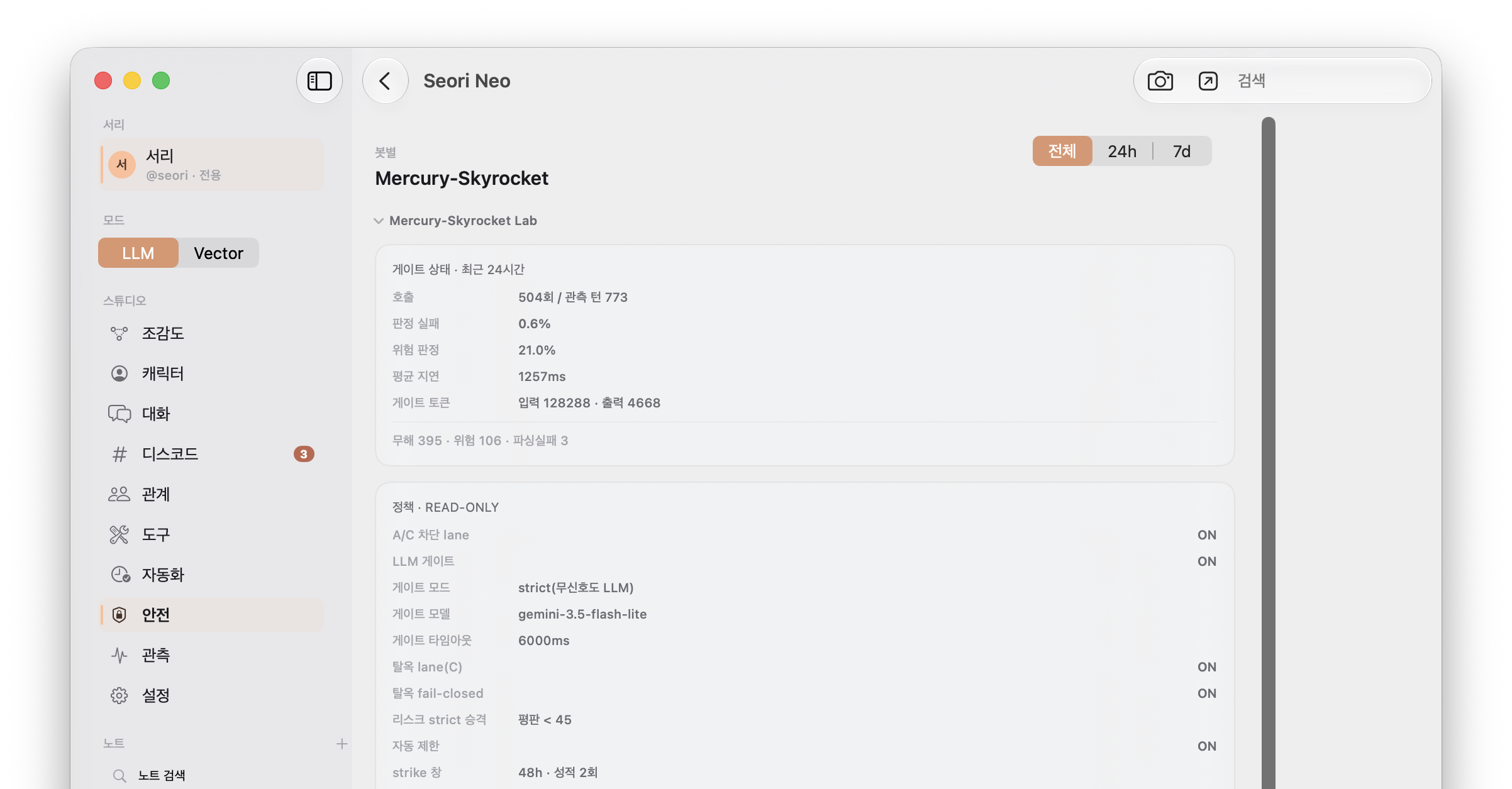1512x789 pixels.
Task: Click the 위험 판정 value 21.0%
Action: (x=536, y=350)
